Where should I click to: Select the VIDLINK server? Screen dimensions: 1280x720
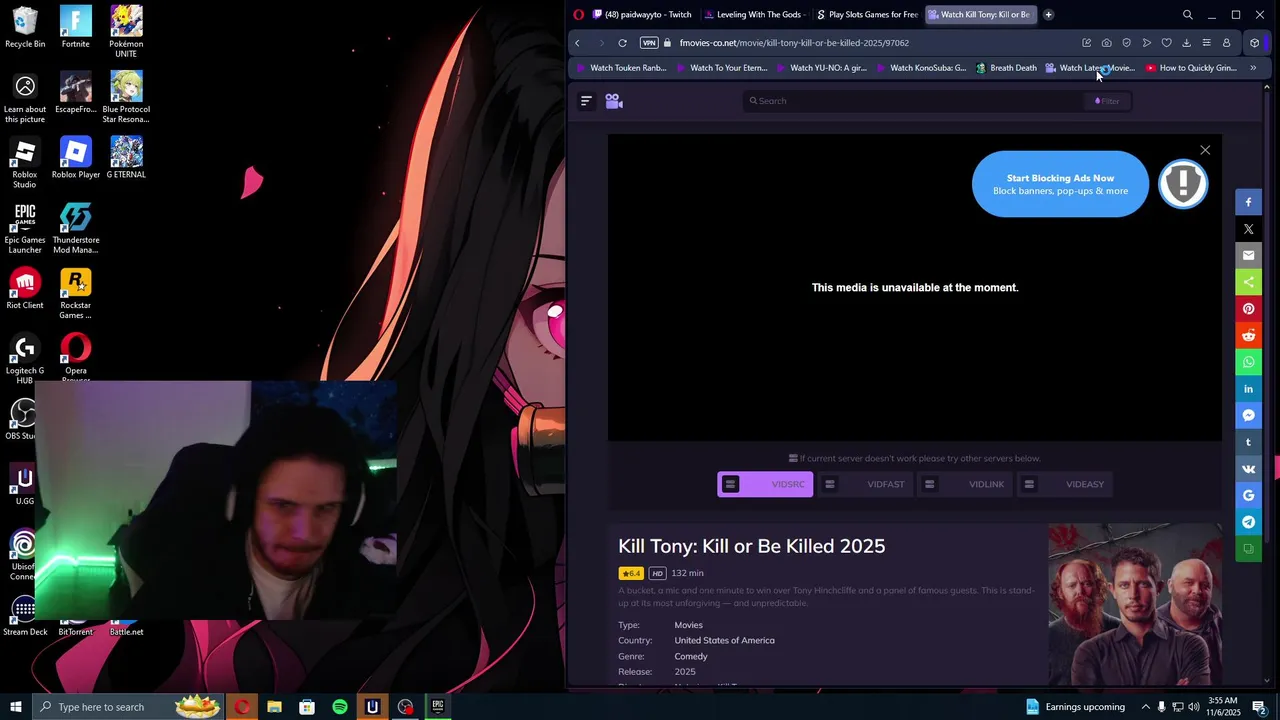click(x=965, y=484)
